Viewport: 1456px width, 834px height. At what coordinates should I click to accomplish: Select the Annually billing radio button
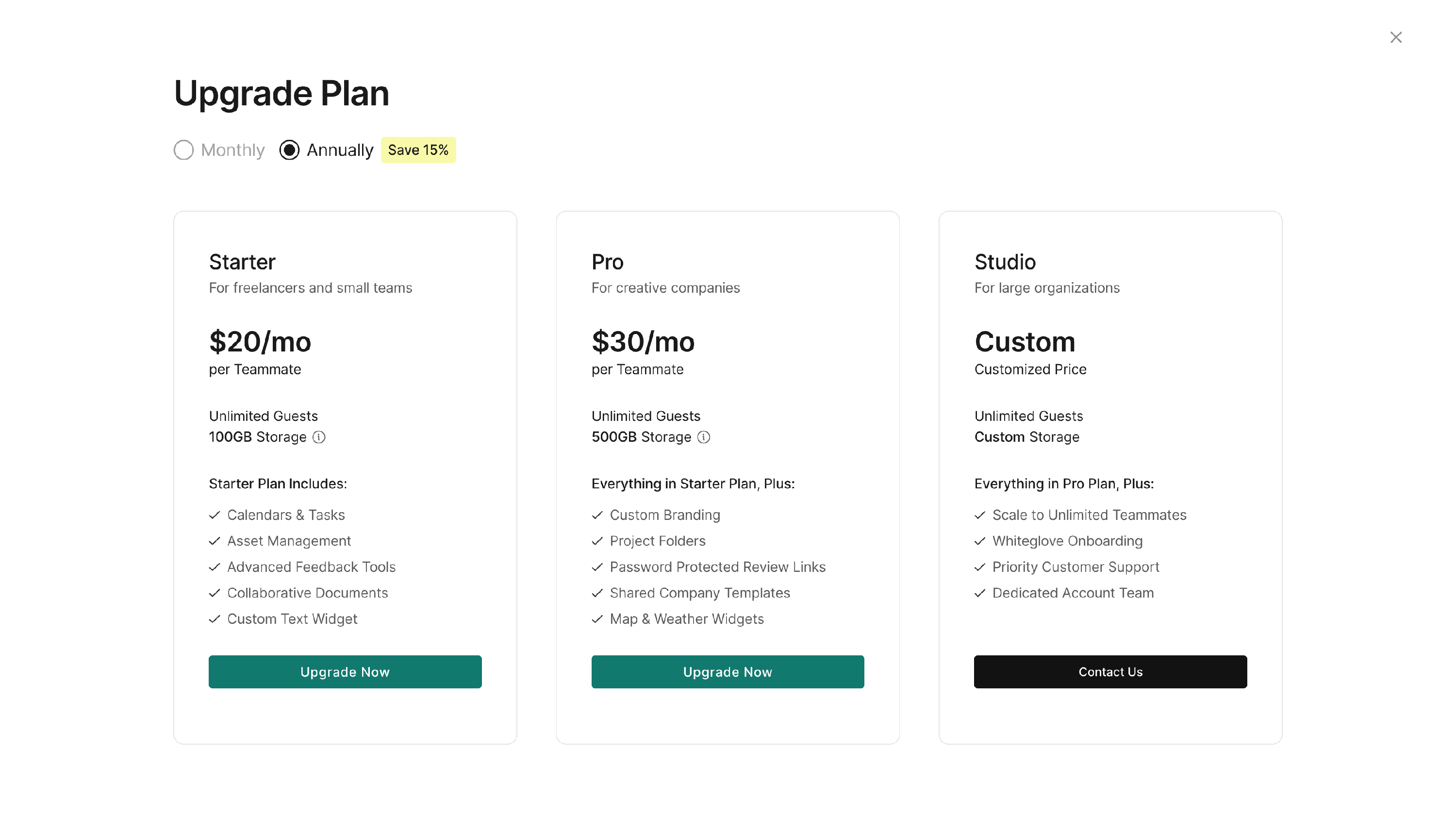pyautogui.click(x=289, y=150)
